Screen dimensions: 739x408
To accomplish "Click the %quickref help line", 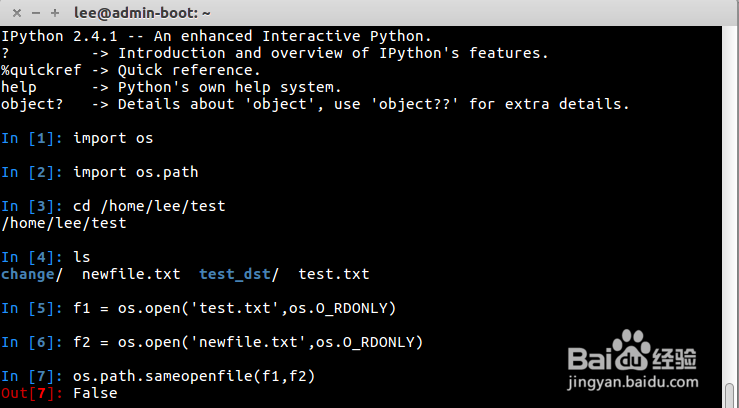I will pos(130,71).
